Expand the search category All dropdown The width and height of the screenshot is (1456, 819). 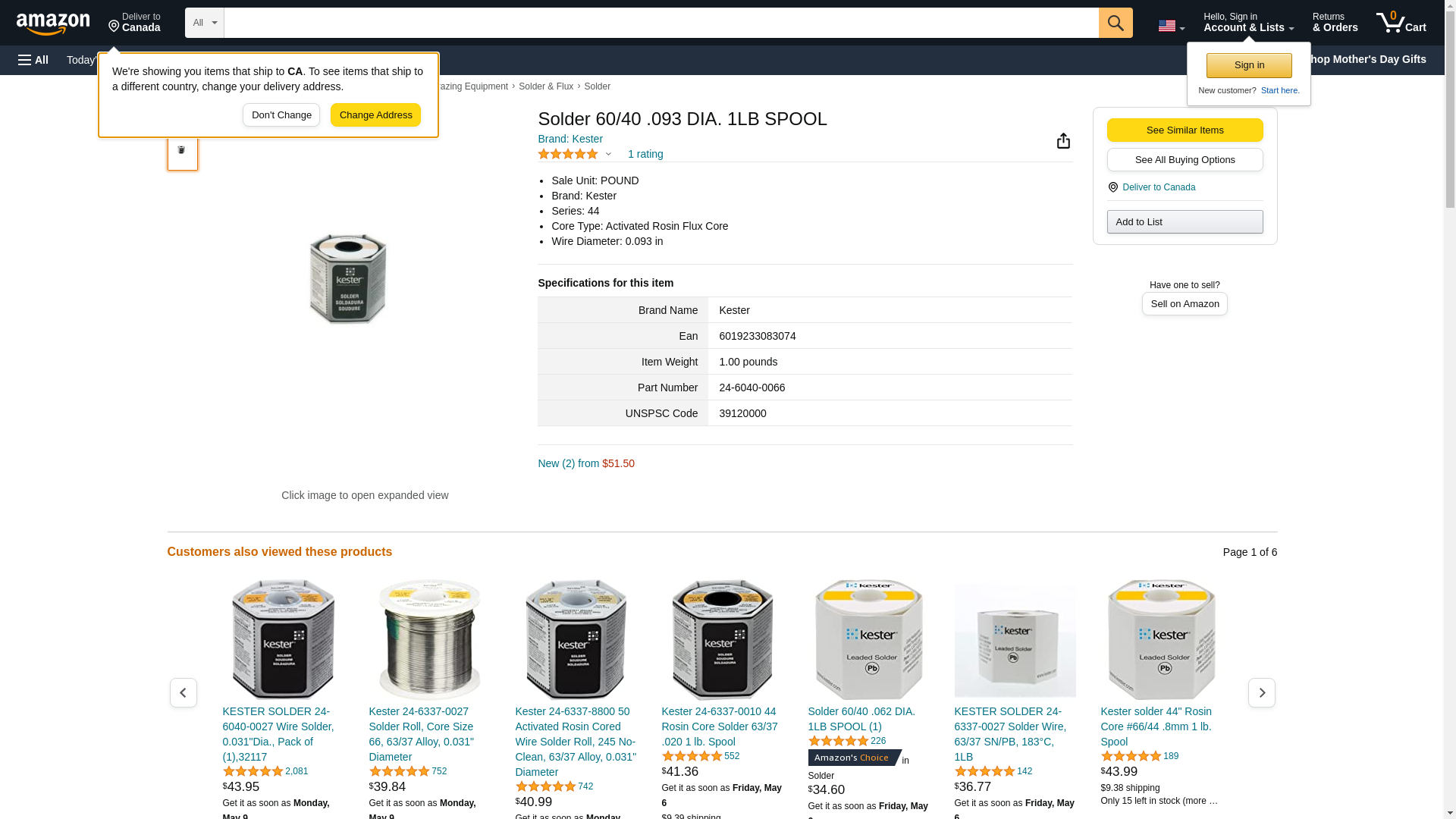pyautogui.click(x=204, y=23)
